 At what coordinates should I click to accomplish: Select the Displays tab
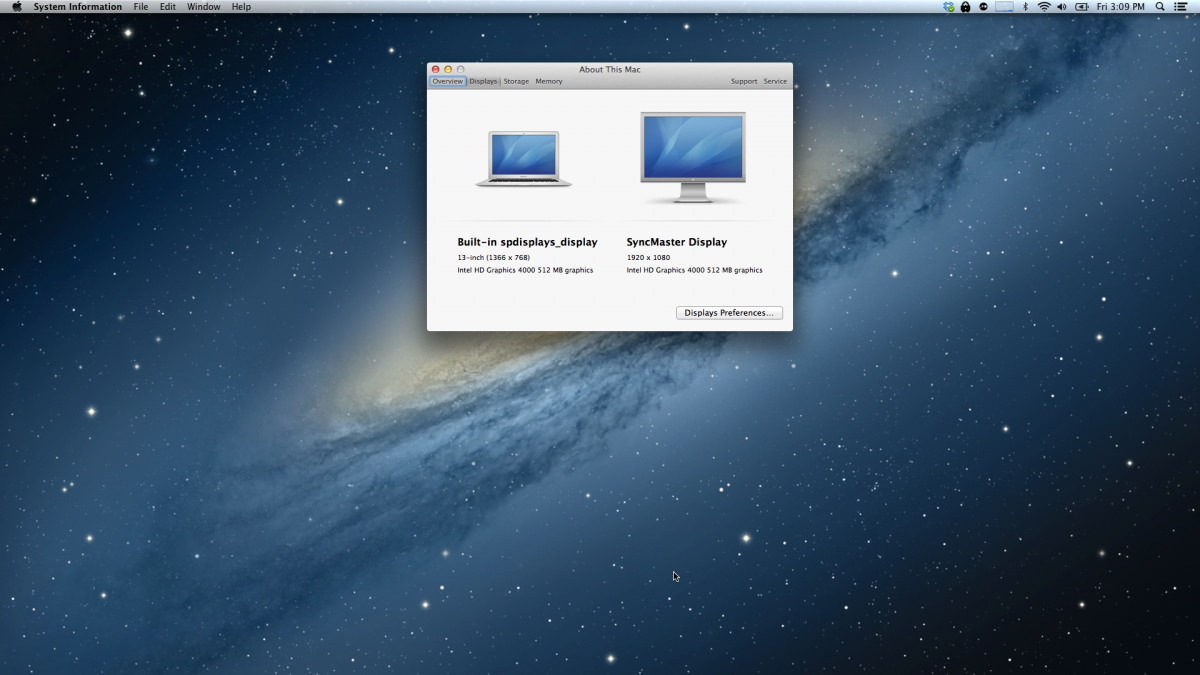coord(483,81)
